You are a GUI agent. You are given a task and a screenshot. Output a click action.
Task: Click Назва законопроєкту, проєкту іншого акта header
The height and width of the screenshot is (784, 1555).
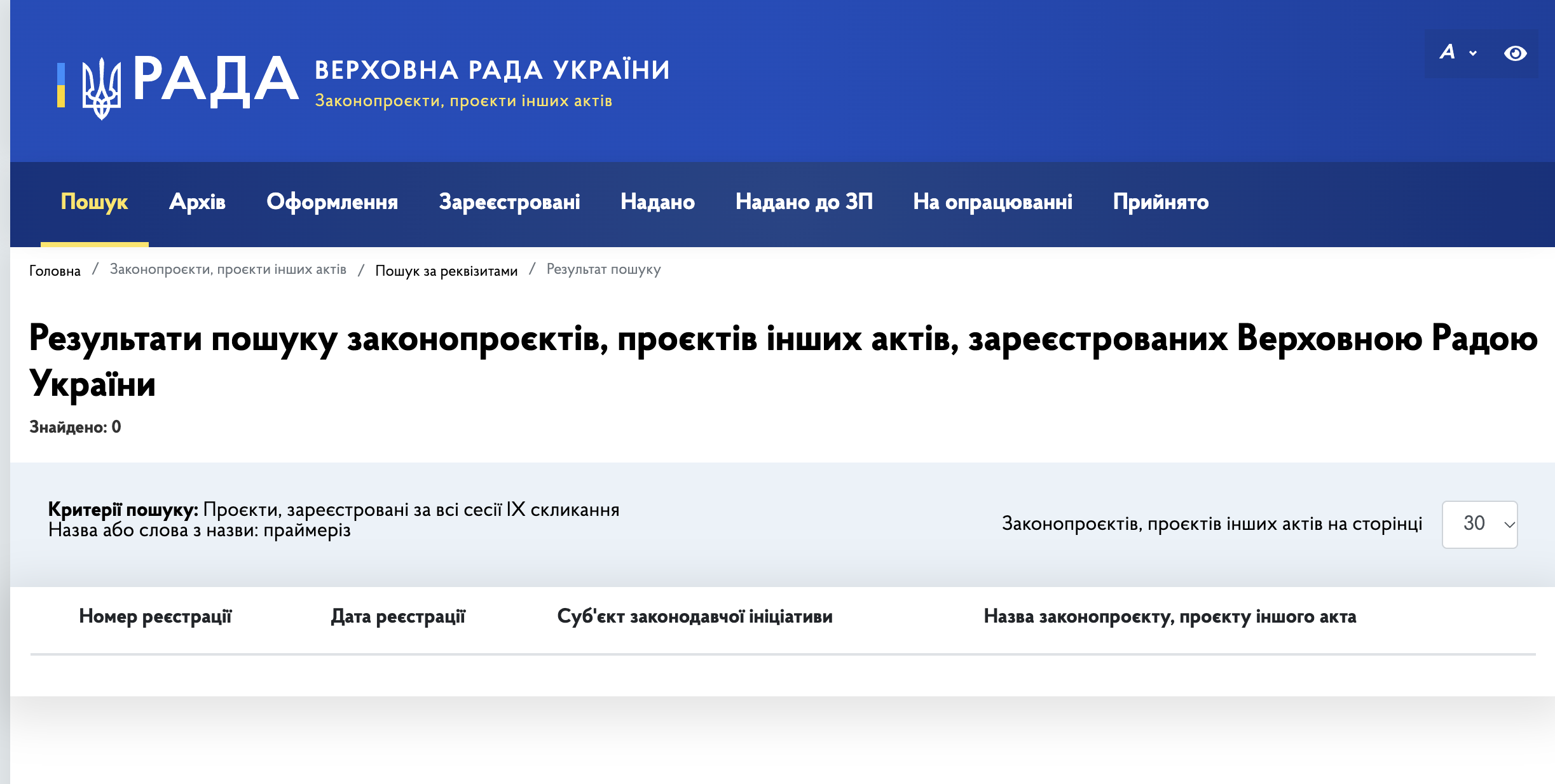click(x=1170, y=616)
